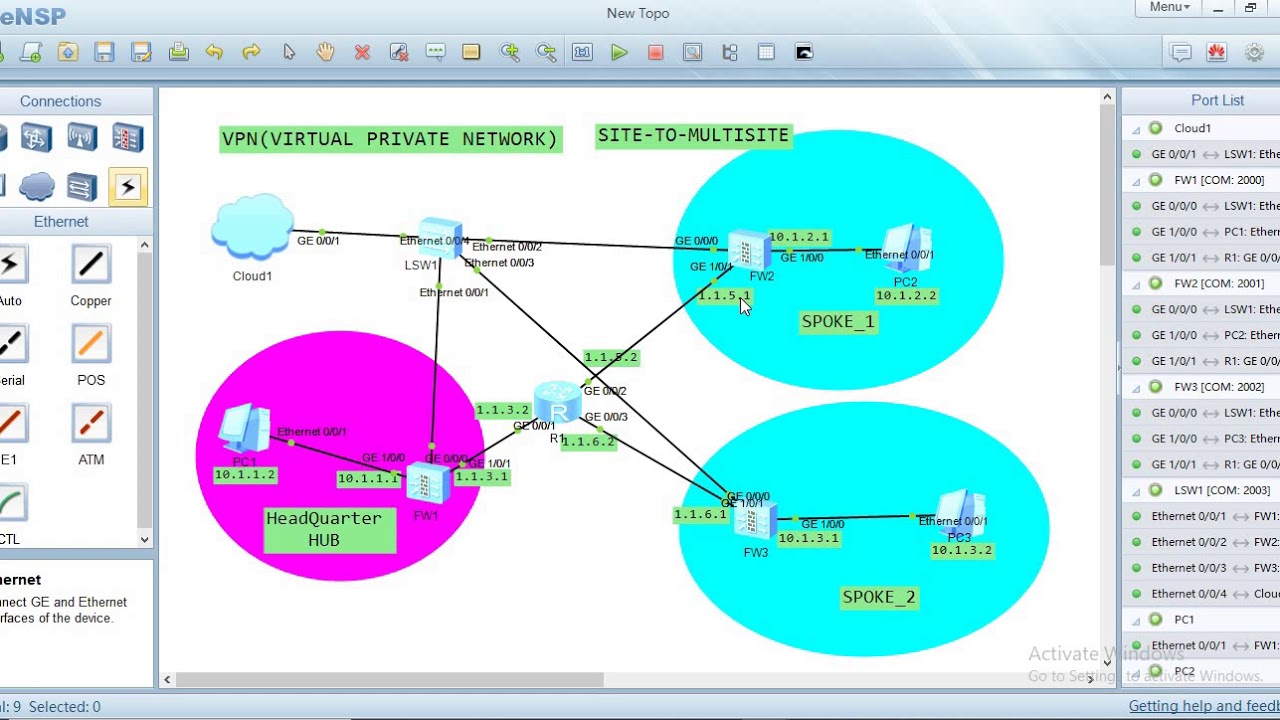Collapse LSW1 [COM: 2003] port group
Screen dimensions: 1280x720
click(1136, 491)
